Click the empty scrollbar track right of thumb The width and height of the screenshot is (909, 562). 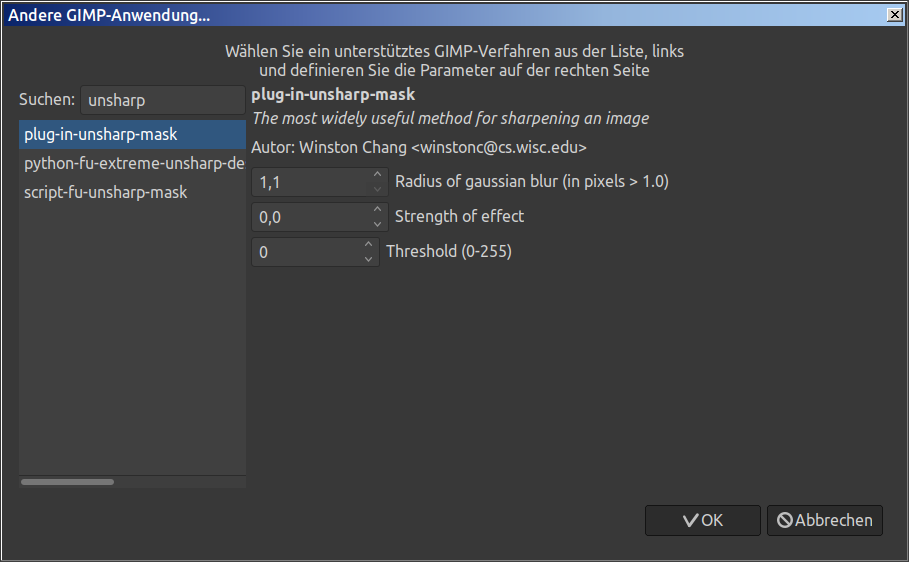tap(180, 482)
